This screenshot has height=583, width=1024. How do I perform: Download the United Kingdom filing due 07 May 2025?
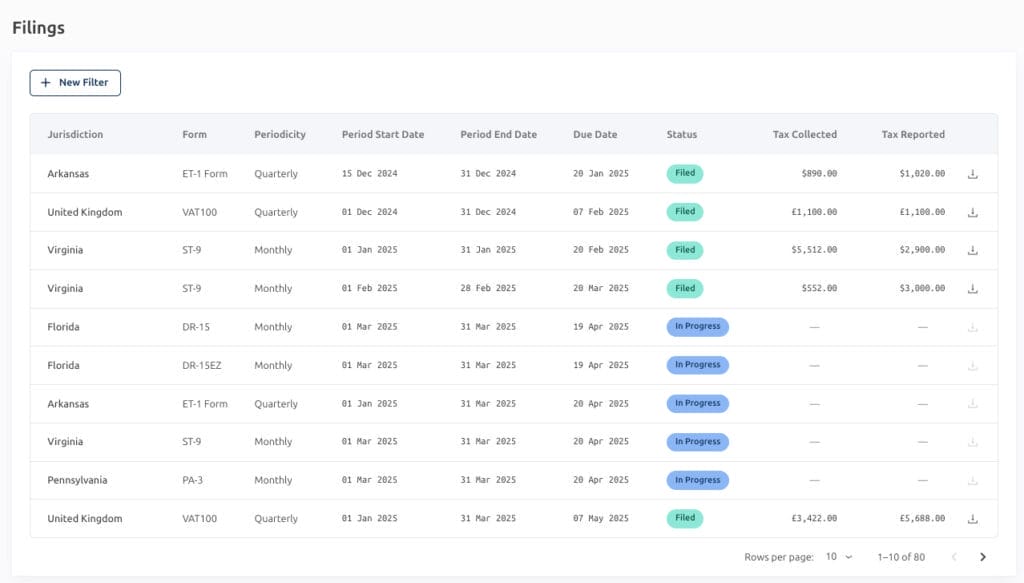[x=972, y=519]
